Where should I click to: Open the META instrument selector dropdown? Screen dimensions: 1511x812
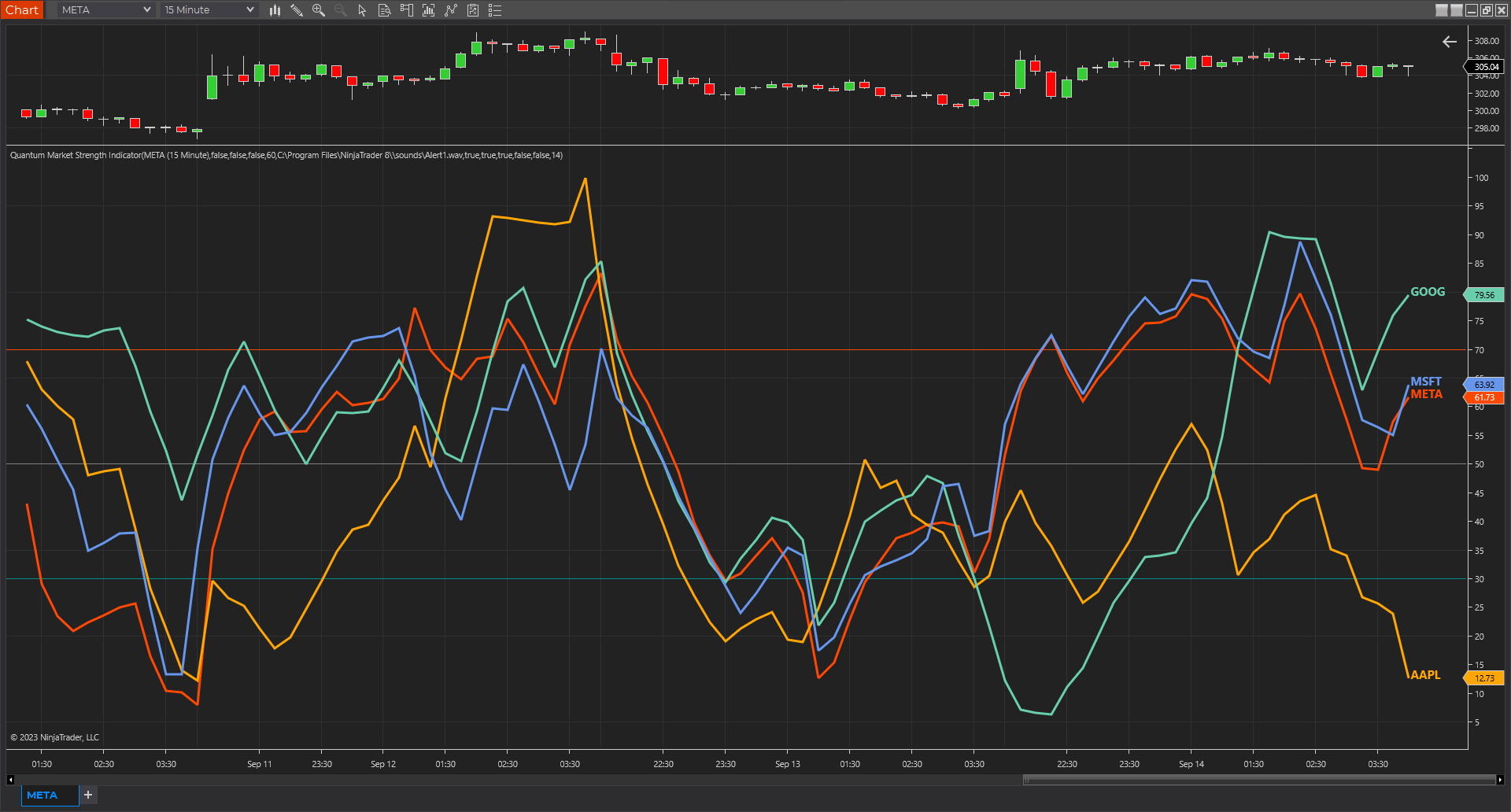coord(105,9)
